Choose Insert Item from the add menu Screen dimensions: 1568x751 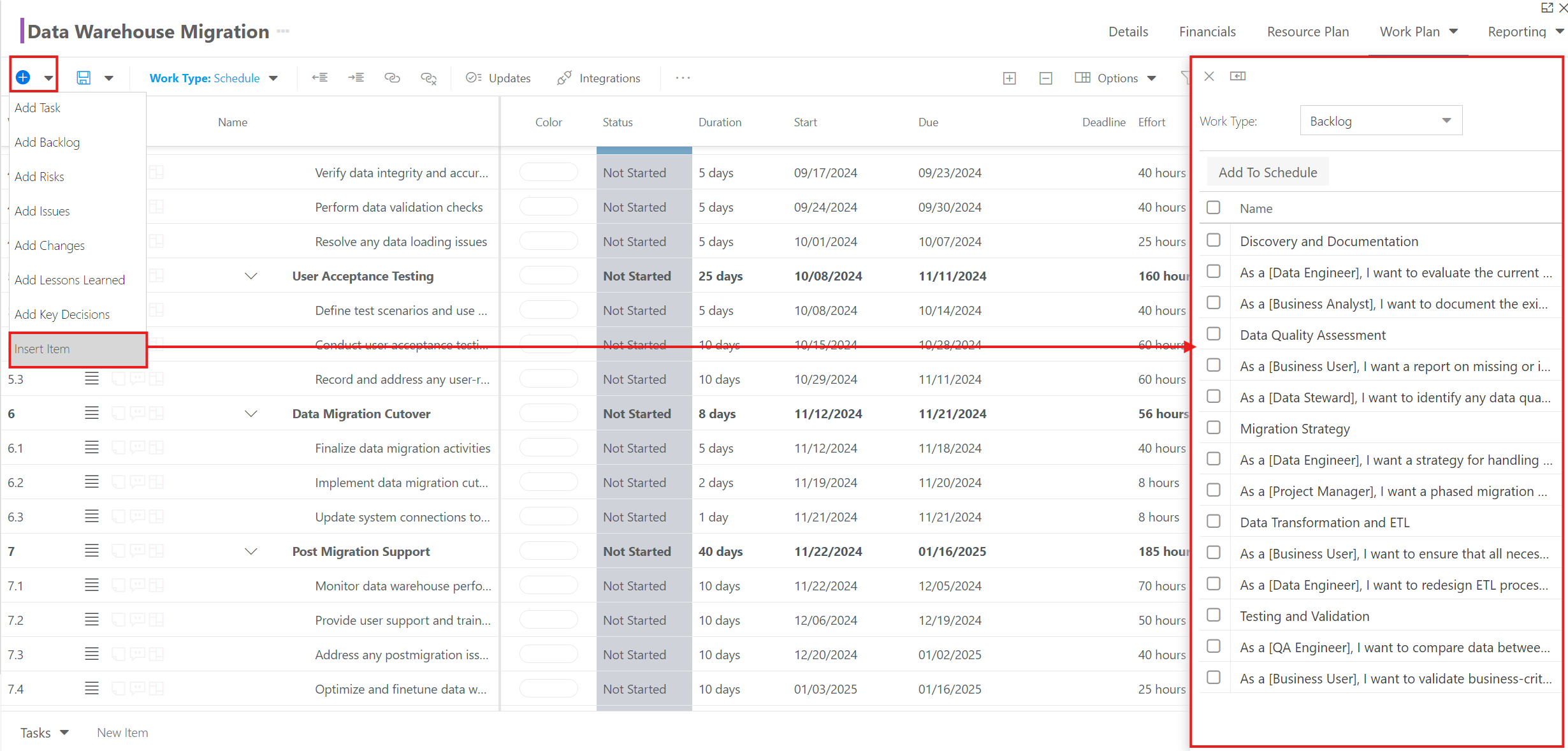78,349
